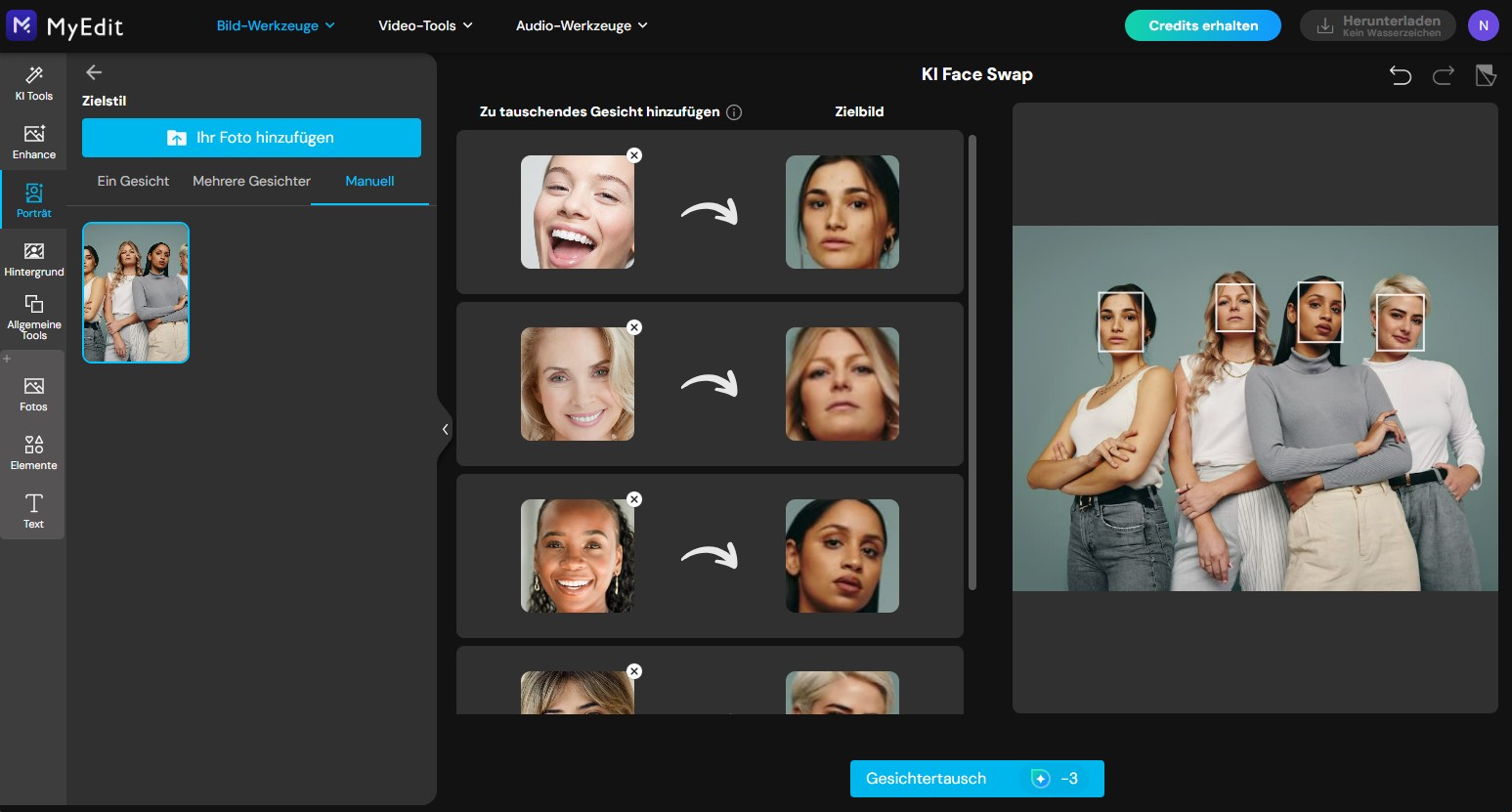
Task: Select the Porträt tool in the sidebar
Action: [33, 200]
